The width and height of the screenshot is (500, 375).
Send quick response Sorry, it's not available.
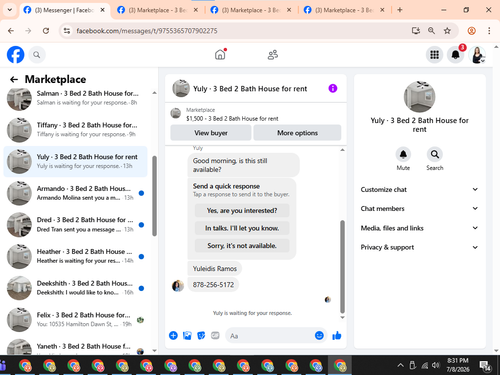242,246
